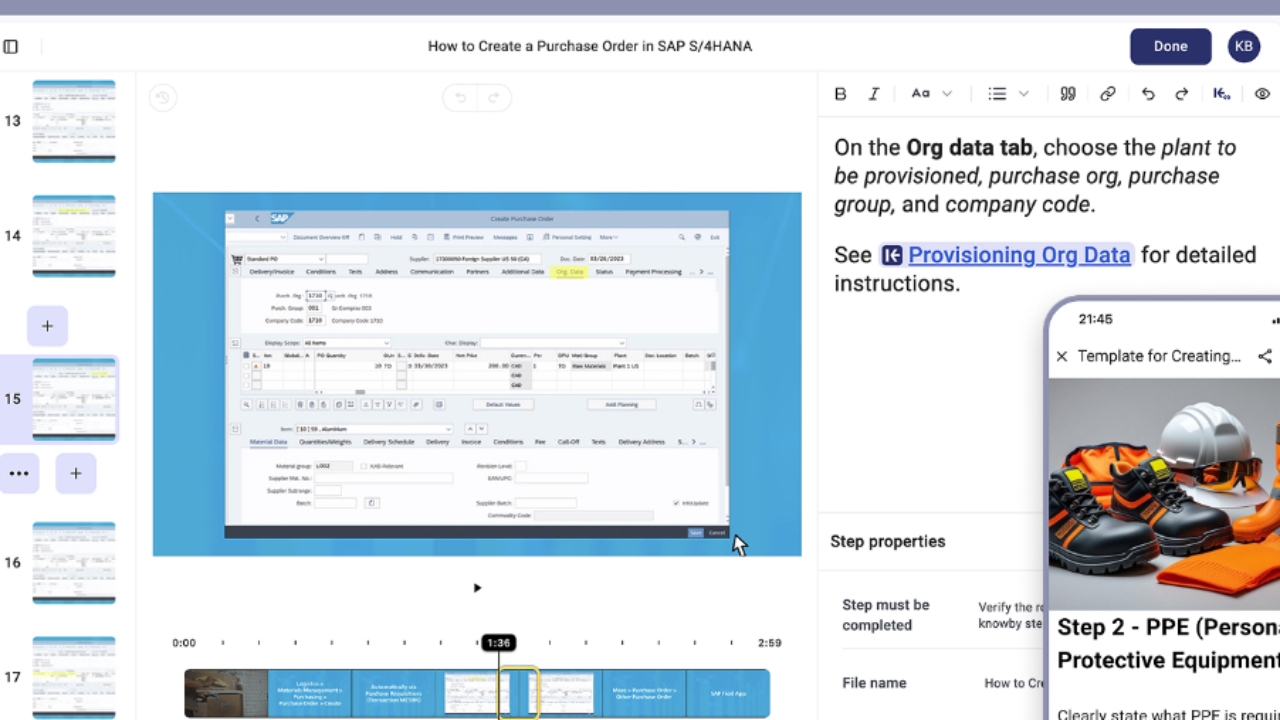Apply bold formatting
The width and height of the screenshot is (1280, 720).
tap(840, 93)
